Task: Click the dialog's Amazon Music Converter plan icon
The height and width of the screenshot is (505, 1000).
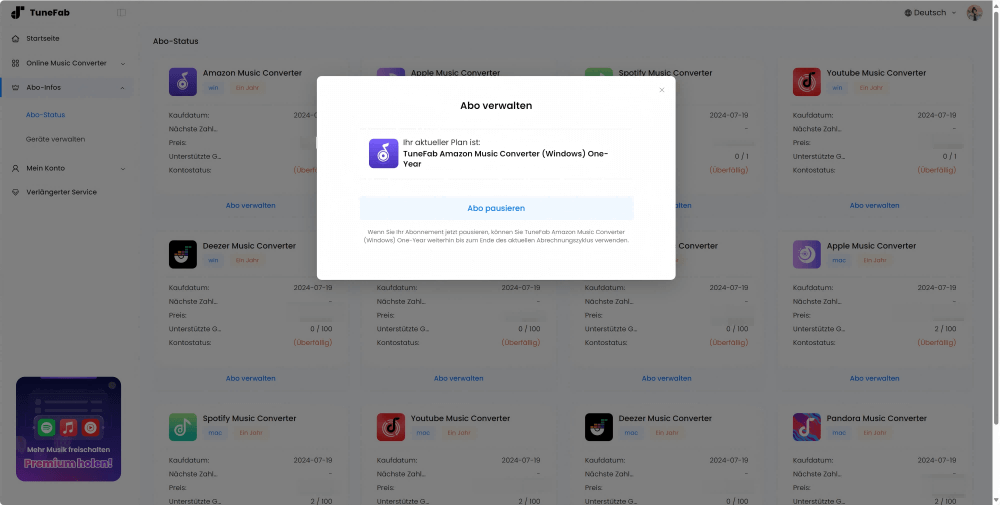Action: pyautogui.click(x=383, y=154)
